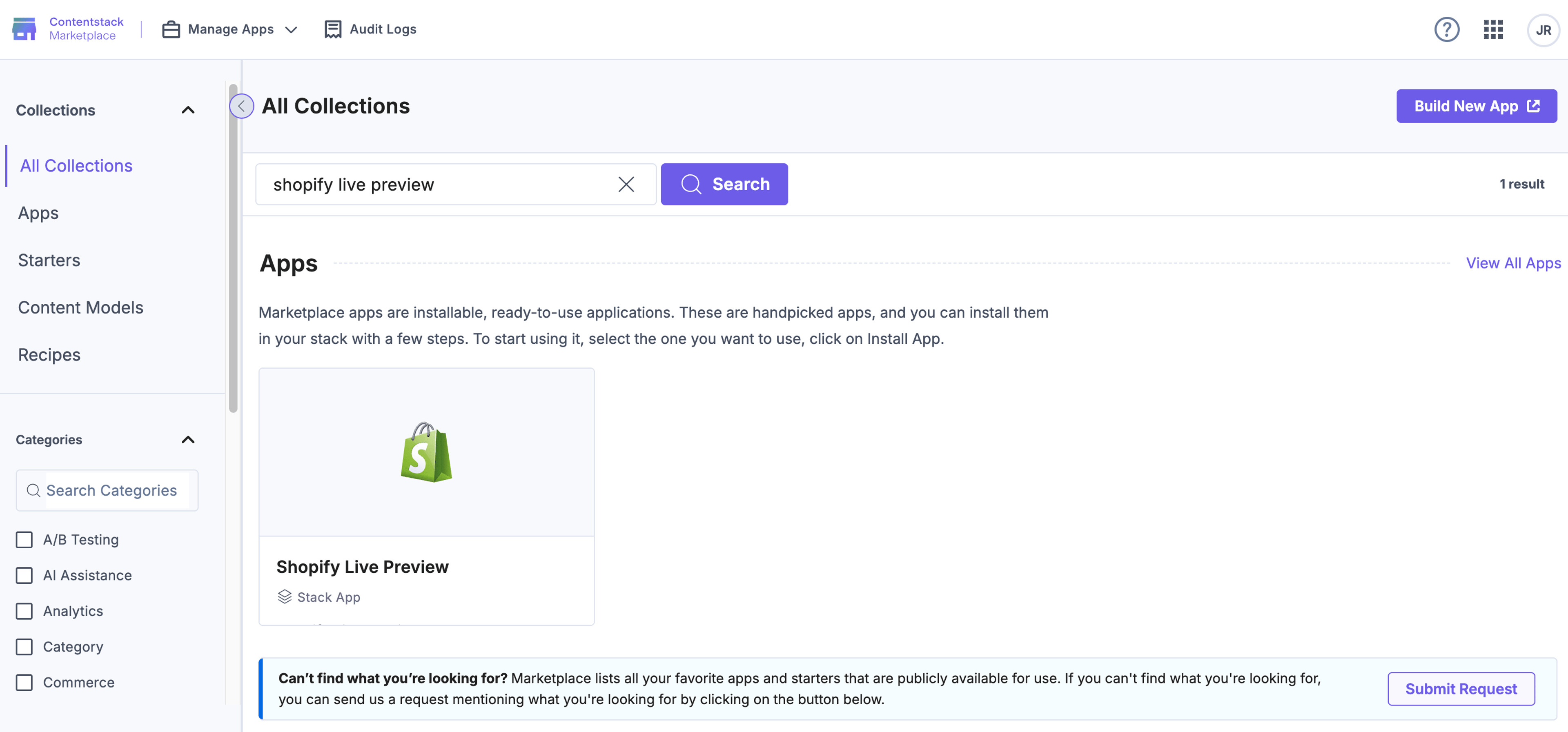This screenshot has height=732, width=1568.
Task: Click the Shopify bag logo thumbnail
Action: pos(426,452)
